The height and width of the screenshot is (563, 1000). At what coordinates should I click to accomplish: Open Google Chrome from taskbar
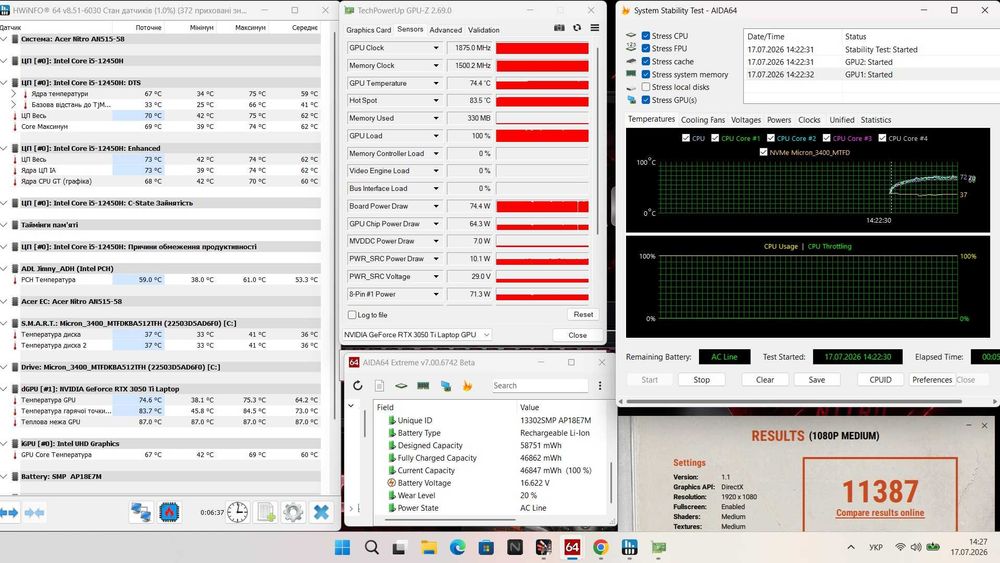(601, 547)
